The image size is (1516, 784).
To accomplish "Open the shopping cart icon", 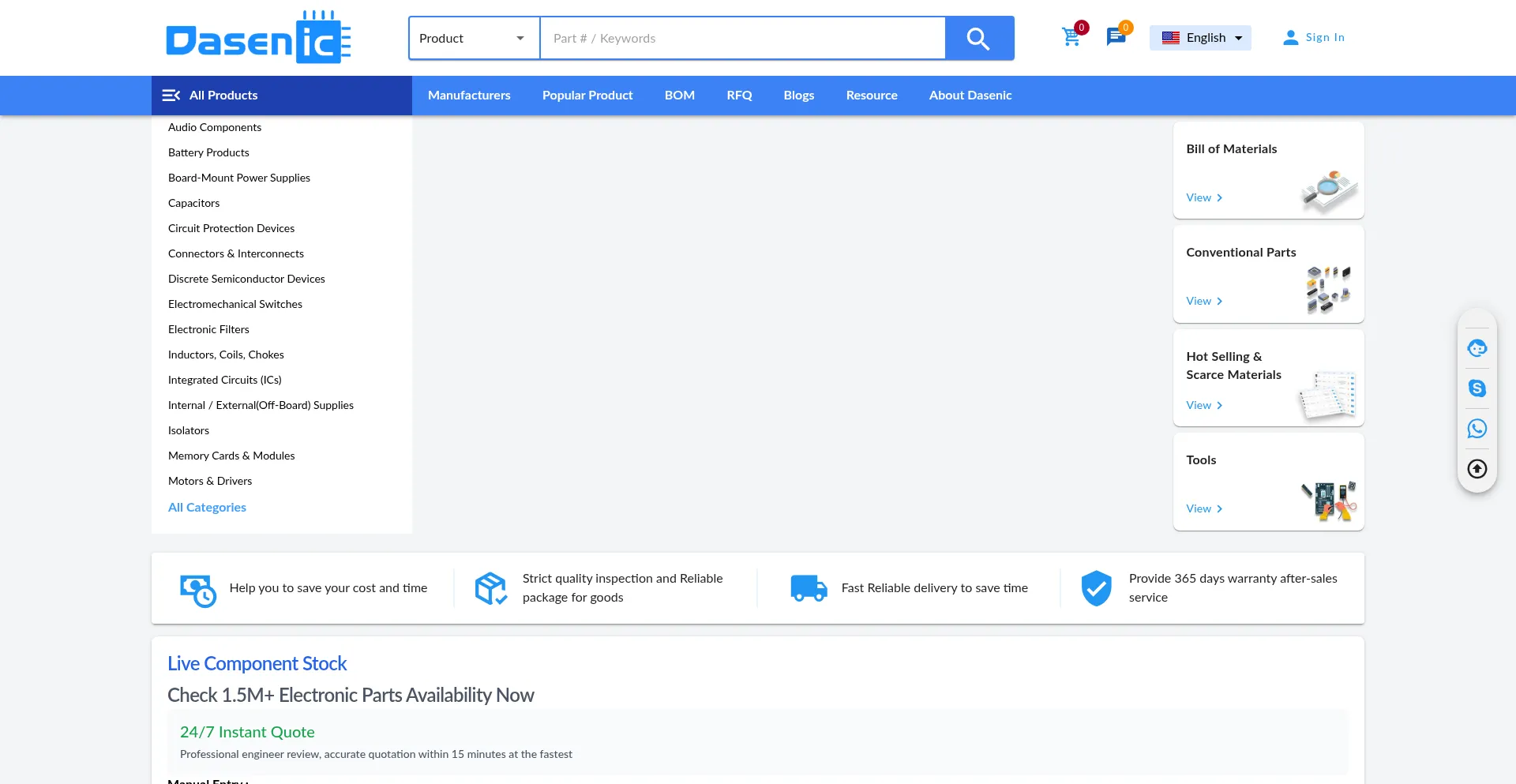I will point(1071,37).
